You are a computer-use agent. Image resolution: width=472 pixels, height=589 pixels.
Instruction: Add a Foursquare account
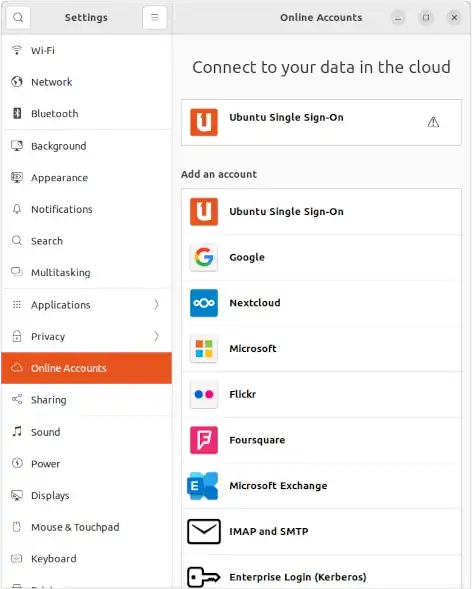[x=321, y=440]
